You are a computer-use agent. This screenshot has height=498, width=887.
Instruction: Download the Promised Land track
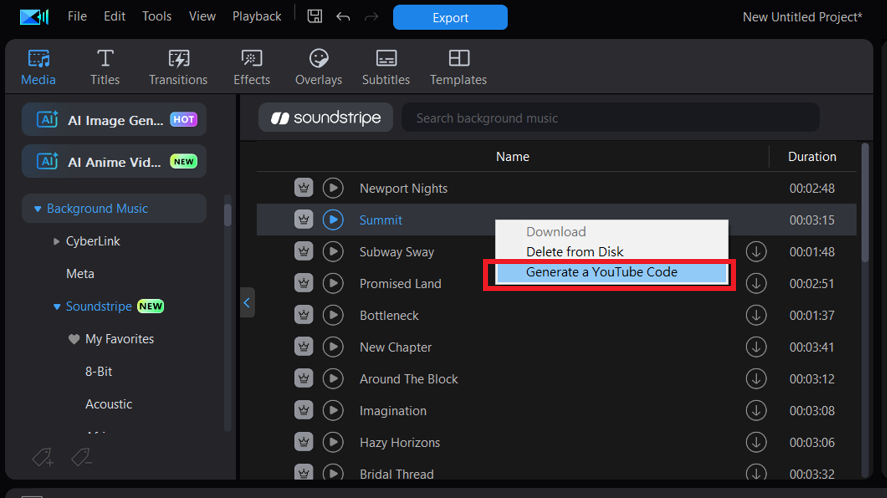pos(756,283)
